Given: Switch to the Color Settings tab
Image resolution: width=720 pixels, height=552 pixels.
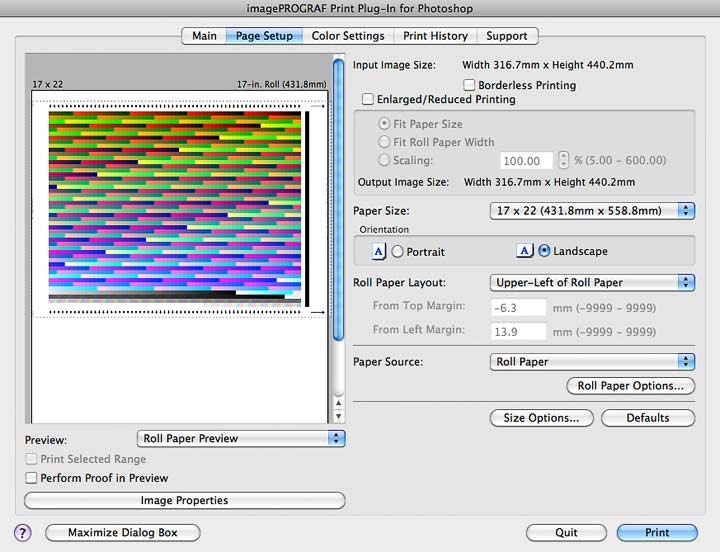Looking at the screenshot, I should coord(348,36).
